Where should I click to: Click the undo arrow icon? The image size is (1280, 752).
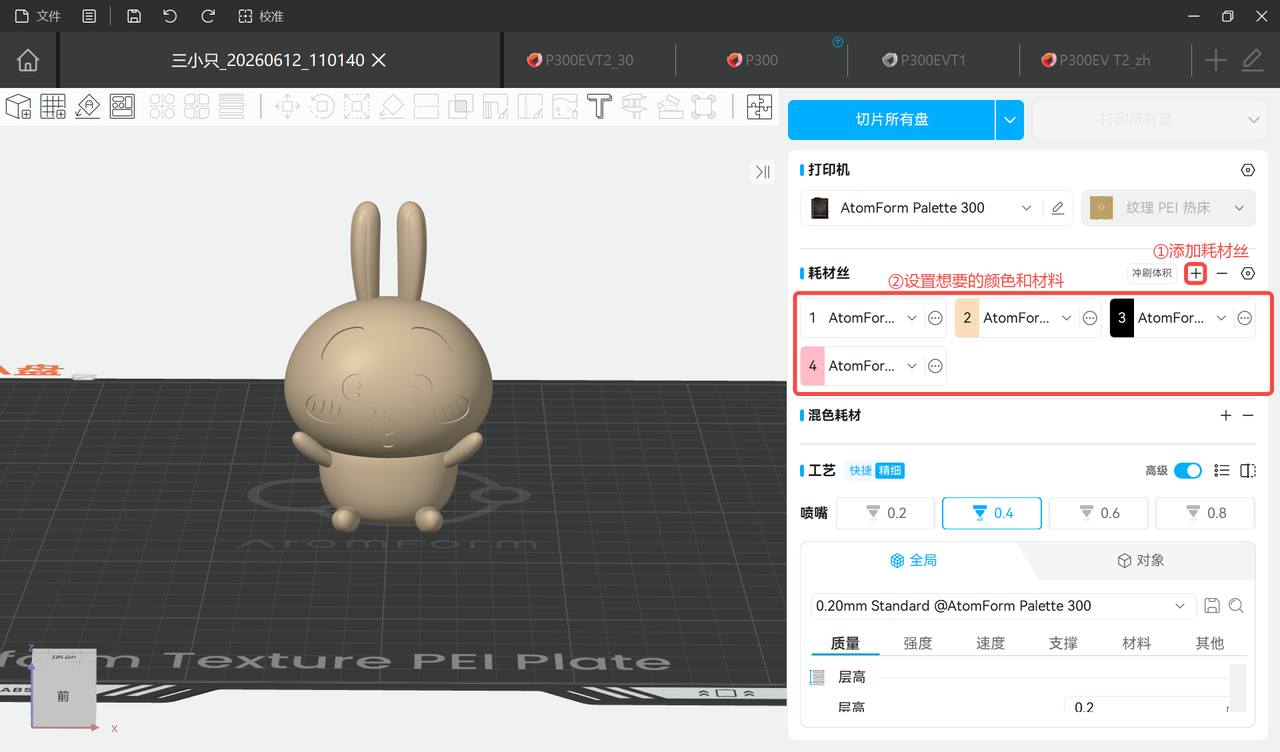click(170, 16)
